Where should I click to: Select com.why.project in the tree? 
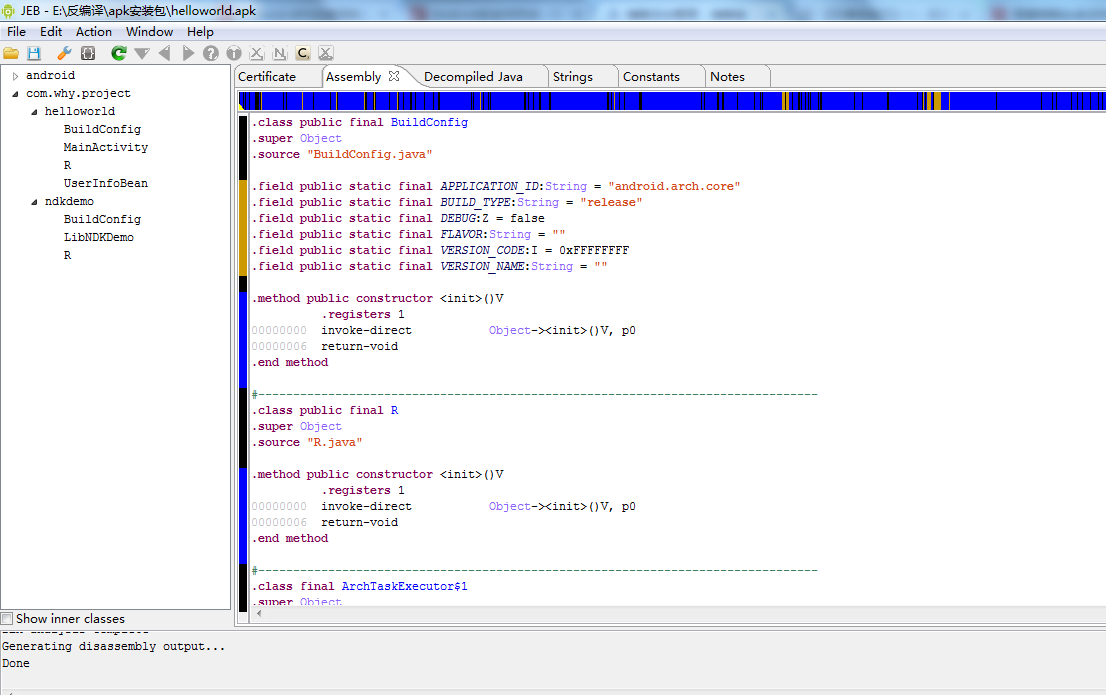[78, 94]
